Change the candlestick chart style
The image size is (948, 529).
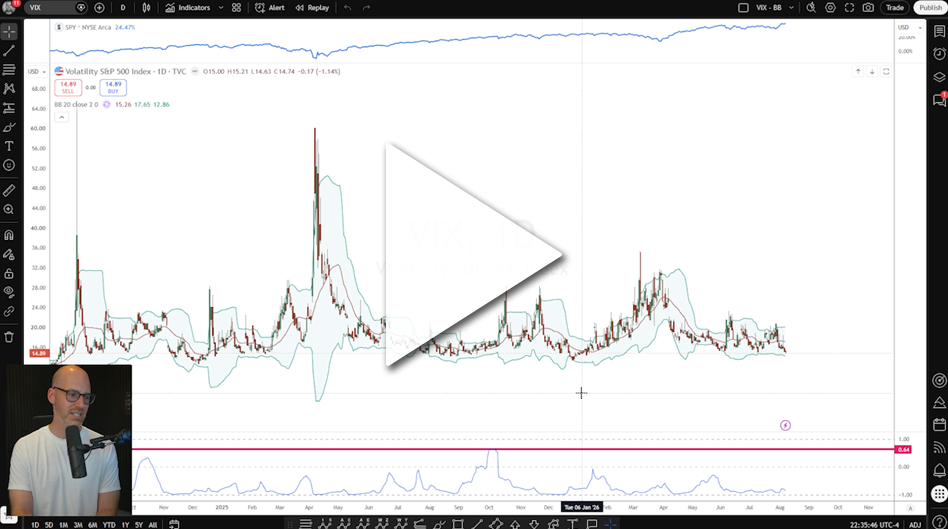pos(146,8)
